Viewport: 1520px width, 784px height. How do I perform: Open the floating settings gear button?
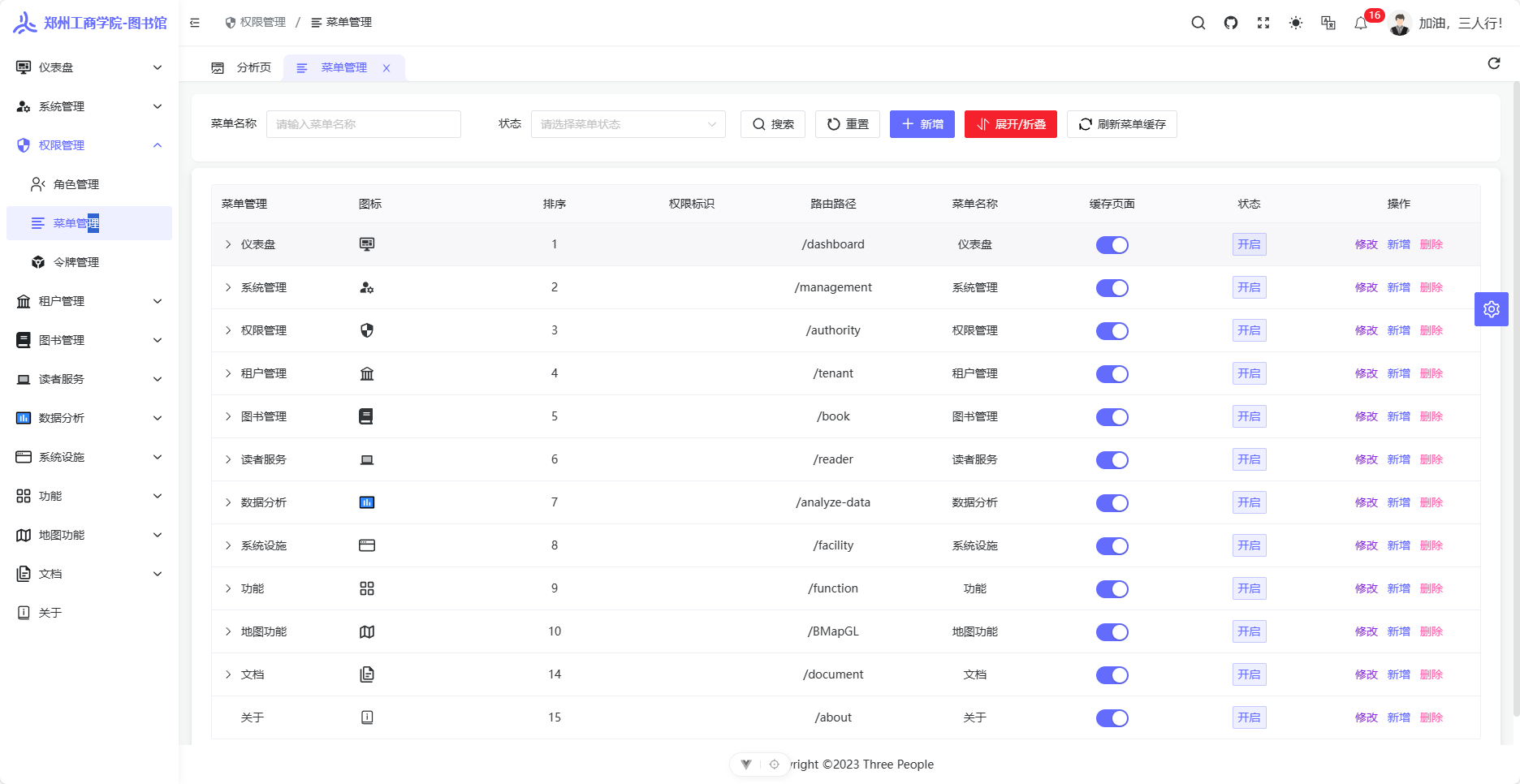[x=1492, y=309]
